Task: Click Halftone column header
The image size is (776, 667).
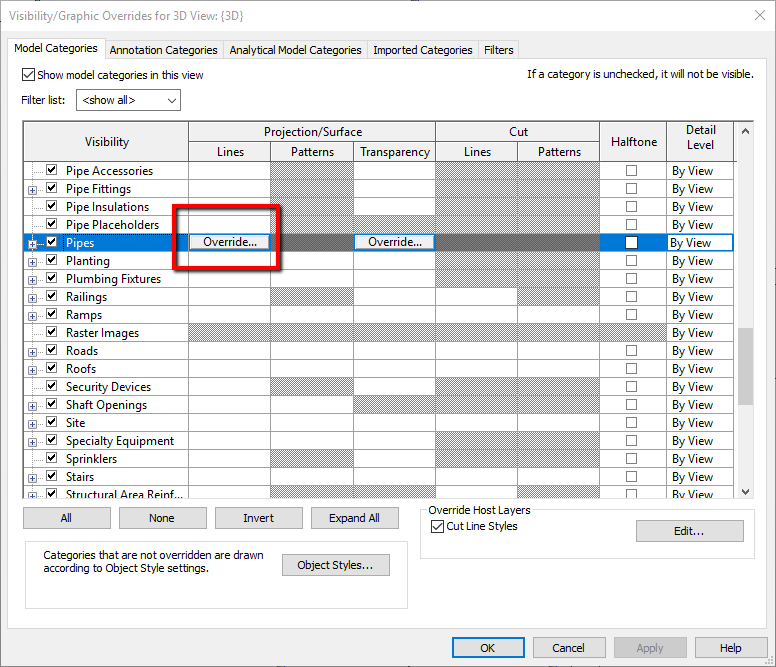Action: tap(633, 142)
